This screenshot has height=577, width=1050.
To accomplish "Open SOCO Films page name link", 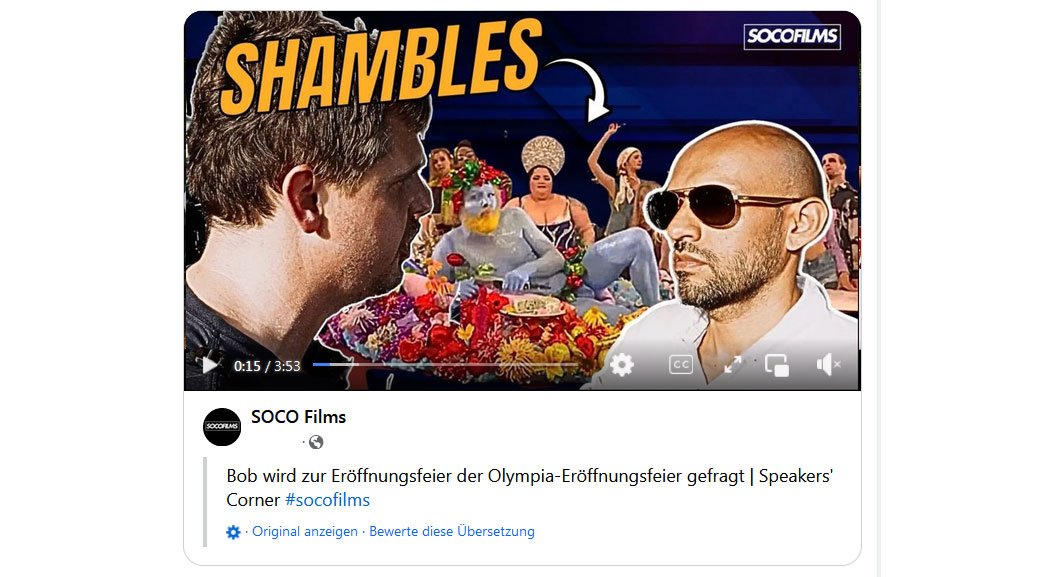I will [x=298, y=416].
